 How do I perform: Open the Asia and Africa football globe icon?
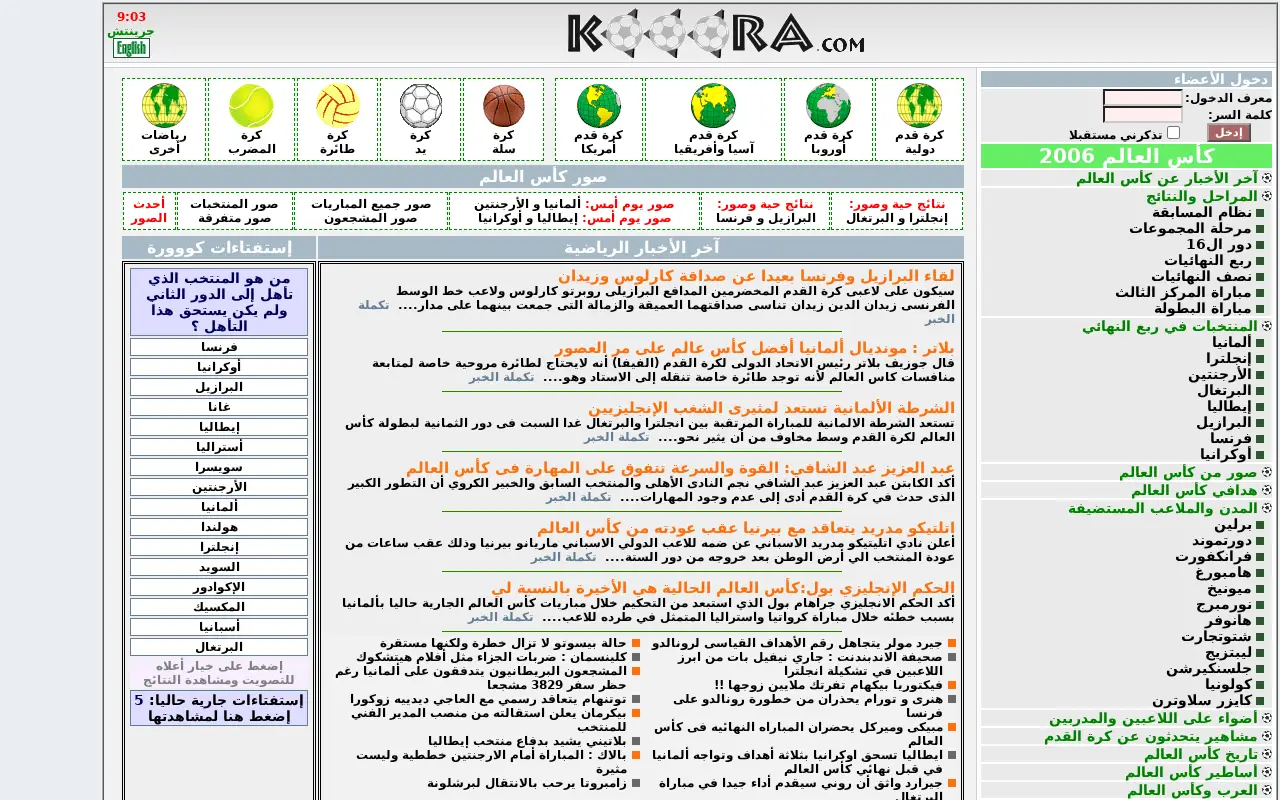tap(713, 106)
